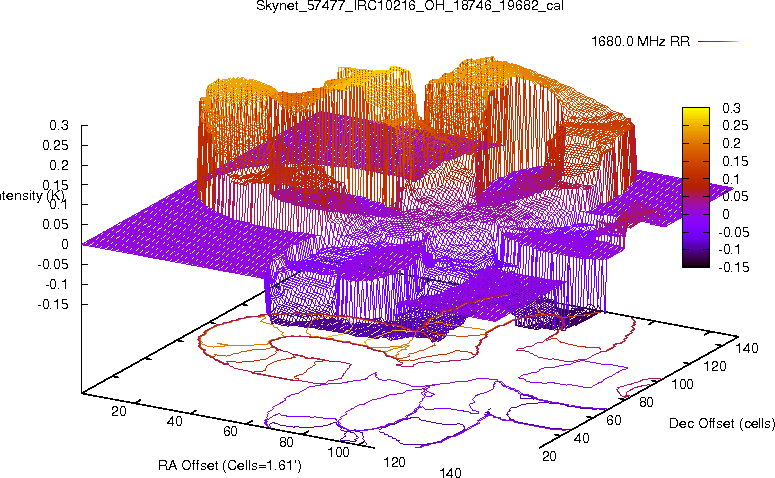Click the plot title Skynet_57477_IRC10216_OH_18746_19682_cal
Image resolution: width=775 pixels, height=478 pixels.
tap(410, 6)
